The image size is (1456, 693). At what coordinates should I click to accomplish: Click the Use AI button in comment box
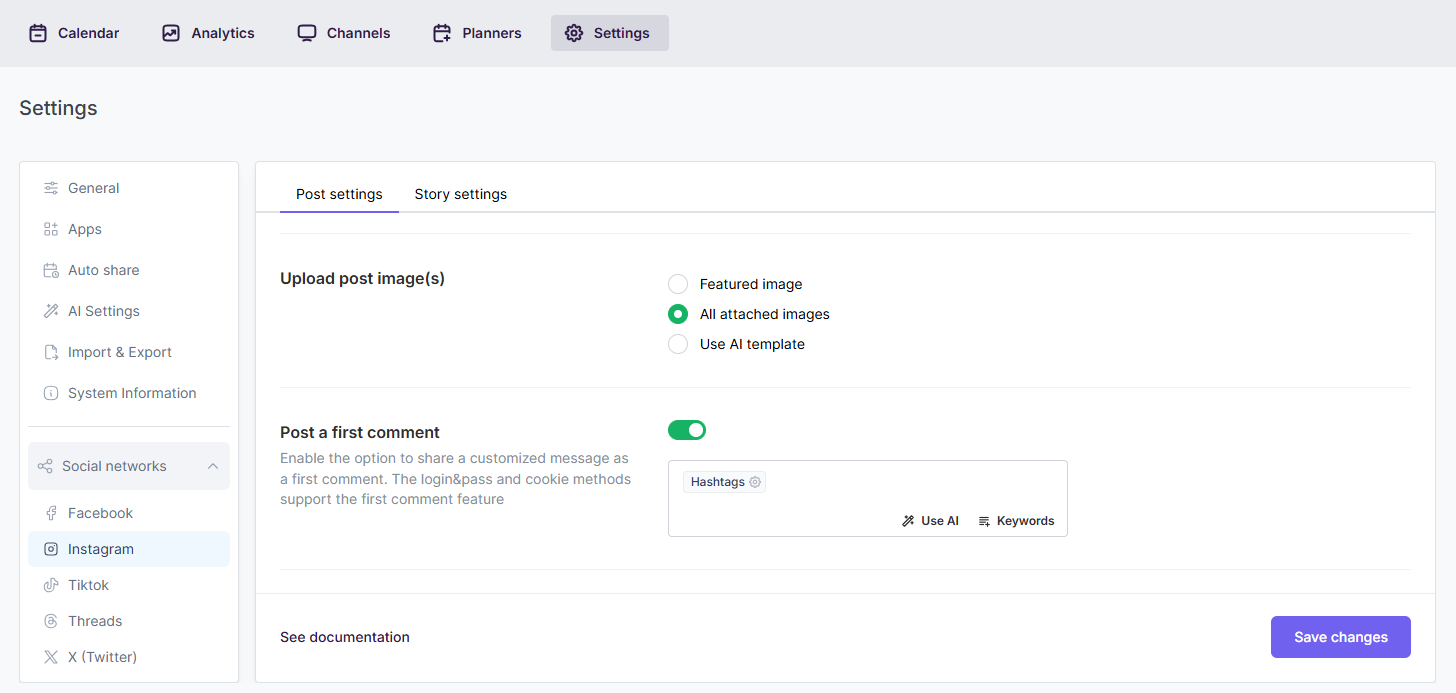coord(930,521)
